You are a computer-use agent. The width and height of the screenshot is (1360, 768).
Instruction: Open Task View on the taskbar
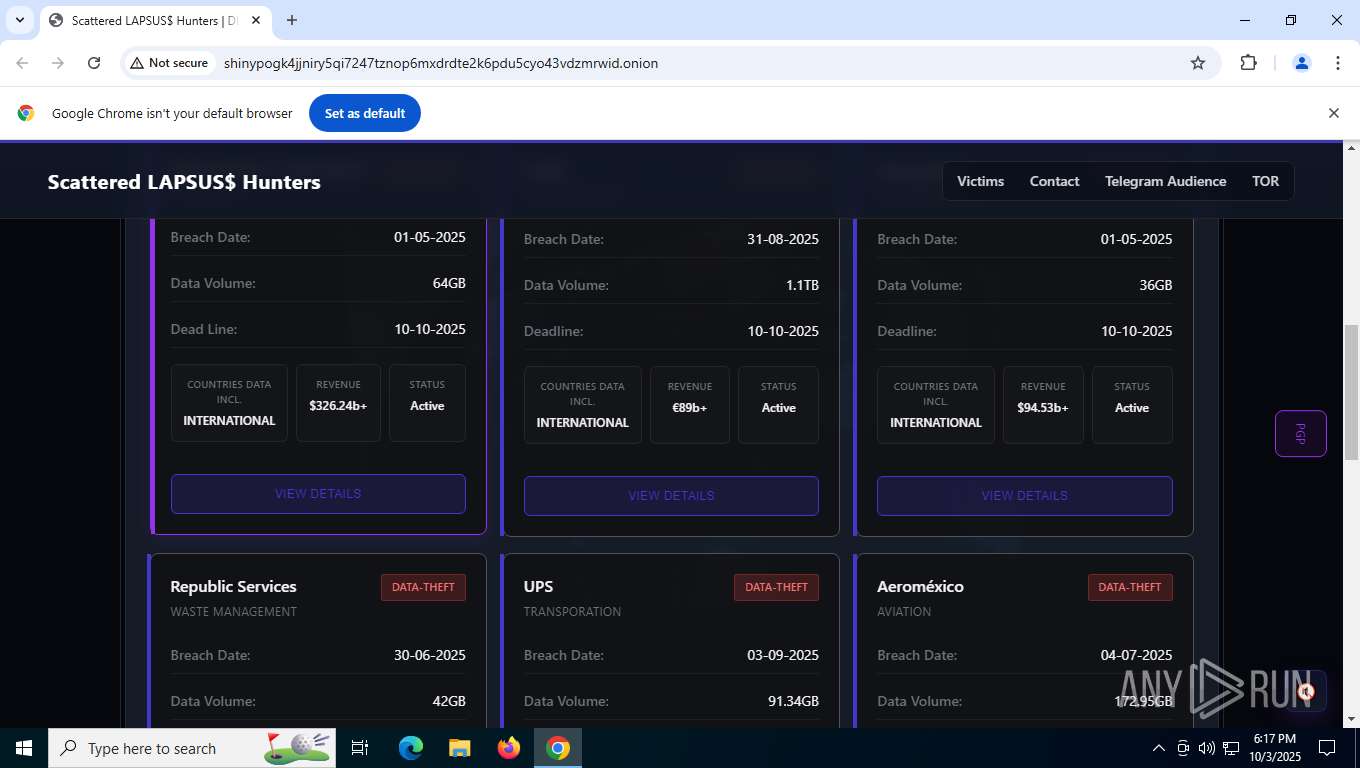pyautogui.click(x=360, y=748)
